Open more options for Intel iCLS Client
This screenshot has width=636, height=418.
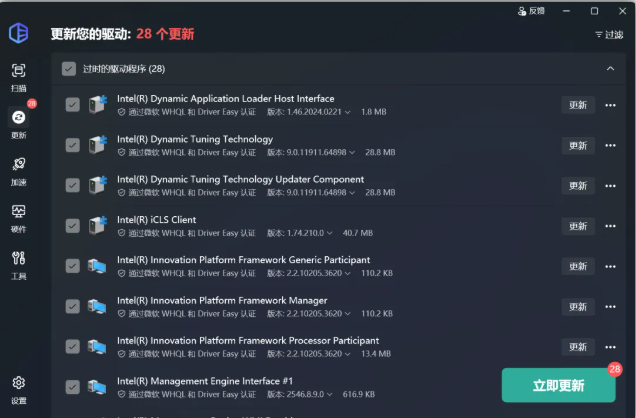point(610,226)
